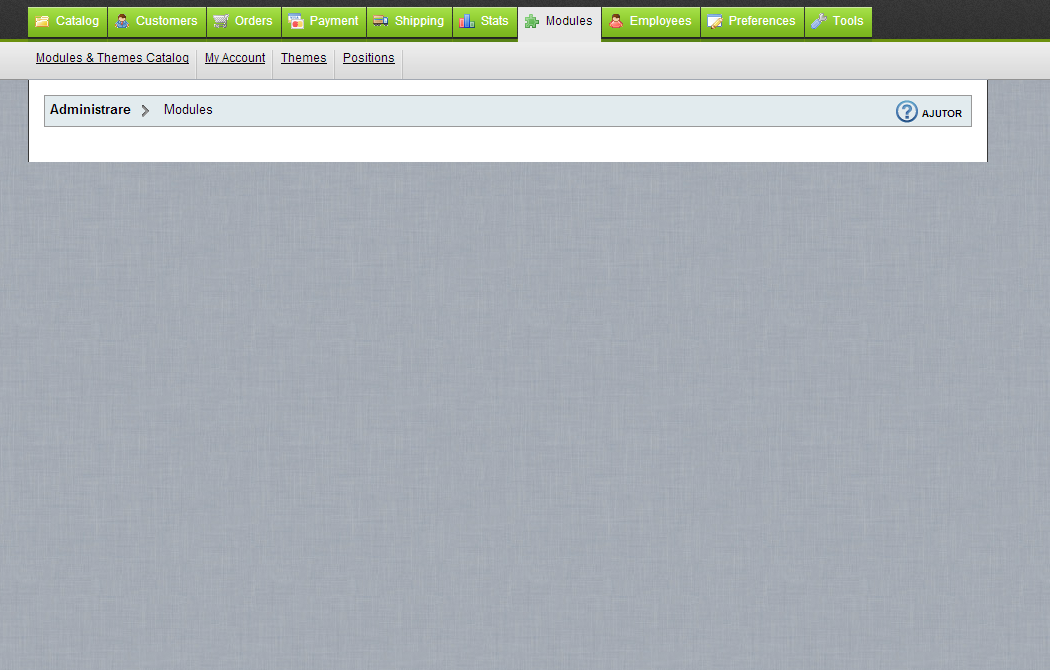Screen dimensions: 1050x670
Task: Click the Stats bar chart icon
Action: point(467,21)
